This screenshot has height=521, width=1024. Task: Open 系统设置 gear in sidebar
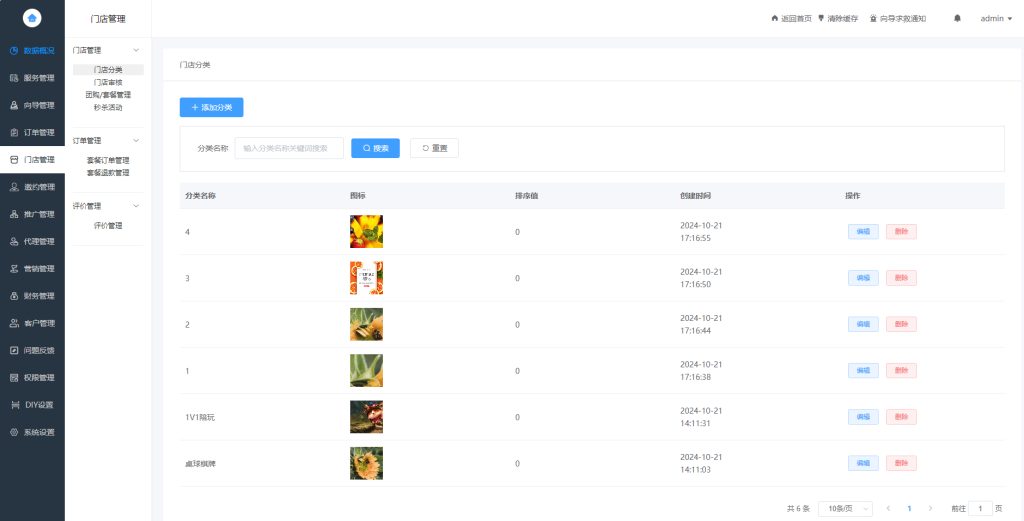pos(32,432)
